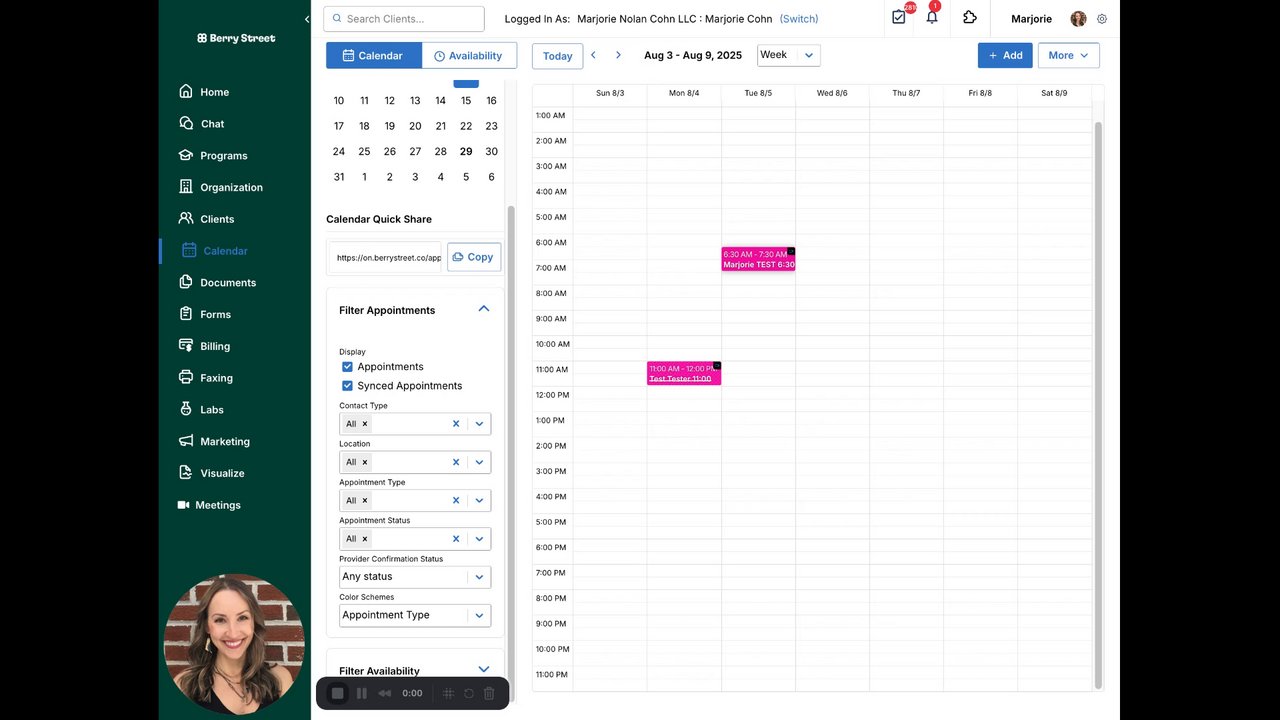Click the calendar share URL field

tap(385, 257)
